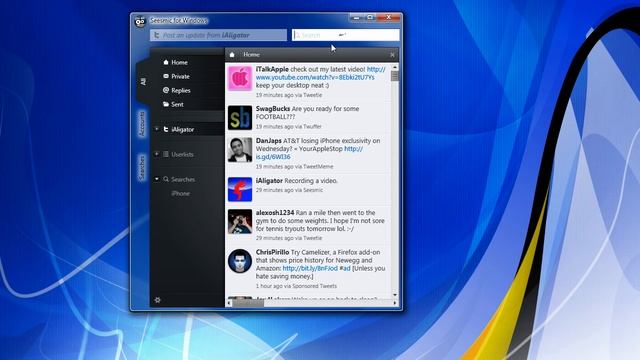Click '19 minutes ago via TweetMeme' text
Screen dimensions: 640x360
coord(294,167)
